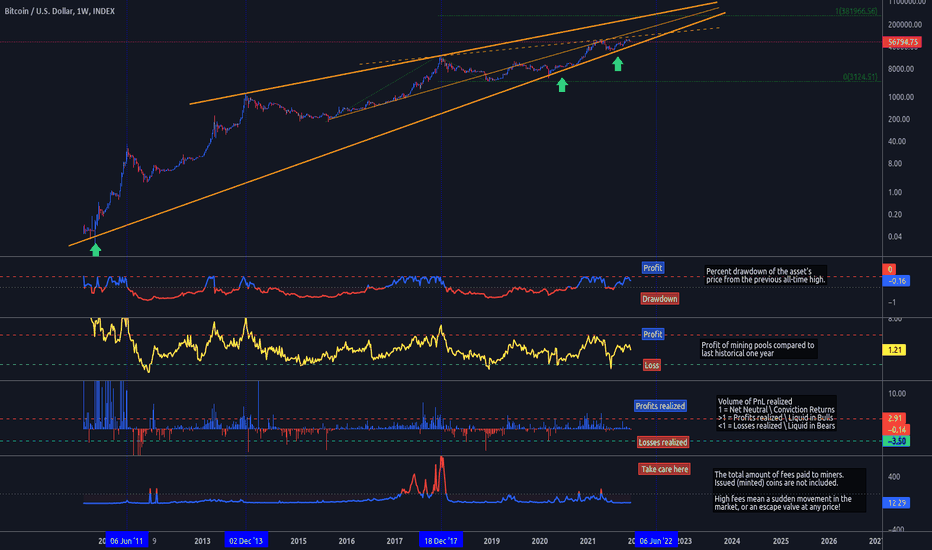The width and height of the screenshot is (932, 550).
Task: Click the 2024 year label on time axis
Action: 732,541
